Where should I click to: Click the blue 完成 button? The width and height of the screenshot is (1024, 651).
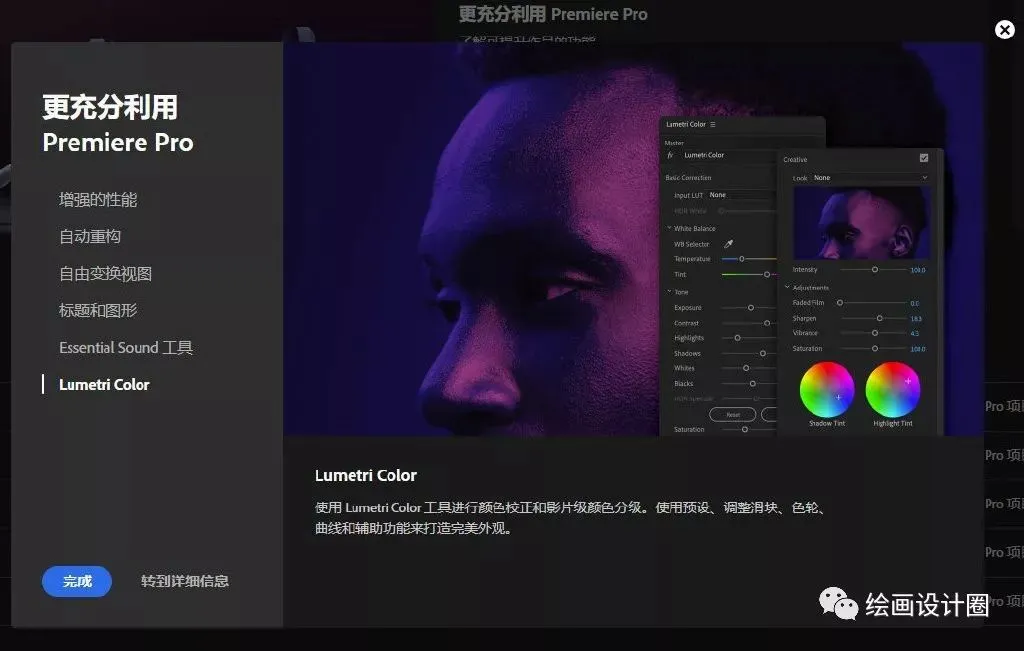(x=76, y=581)
